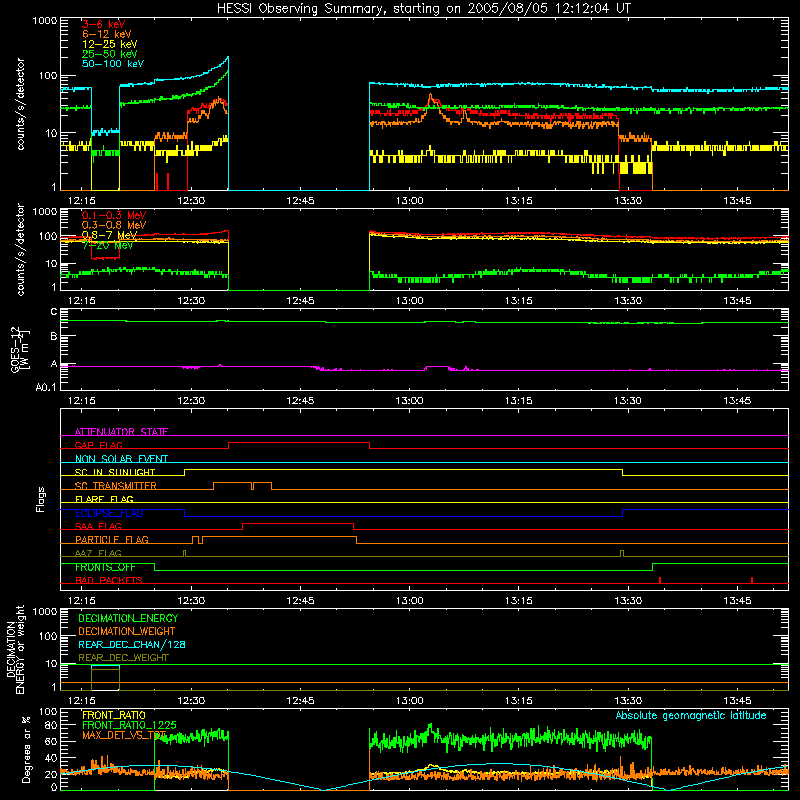This screenshot has height=800, width=800.
Task: Select the FLARE_FLAG label
Action: [x=104, y=499]
